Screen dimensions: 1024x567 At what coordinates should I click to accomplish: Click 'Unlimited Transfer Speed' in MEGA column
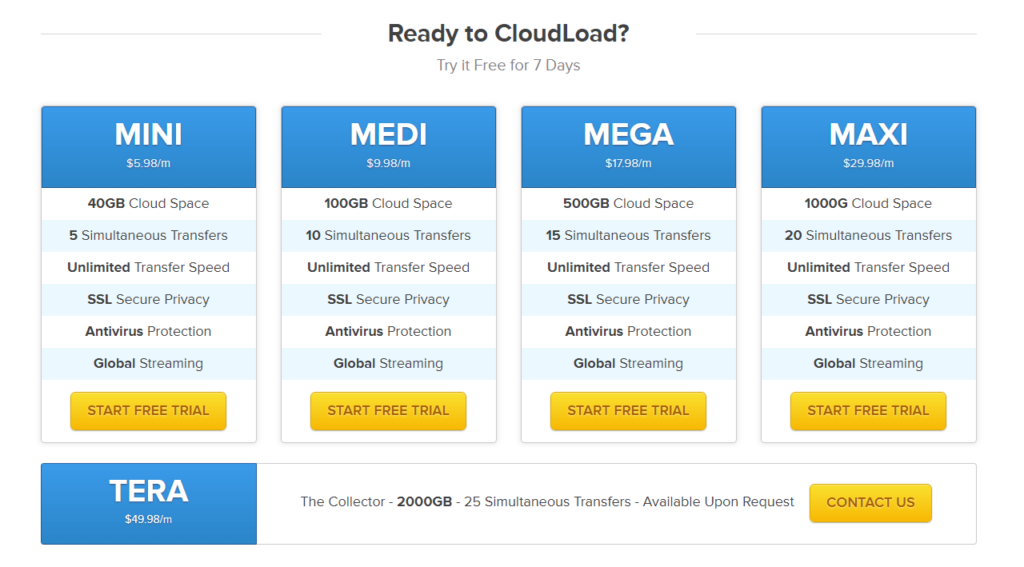628,268
